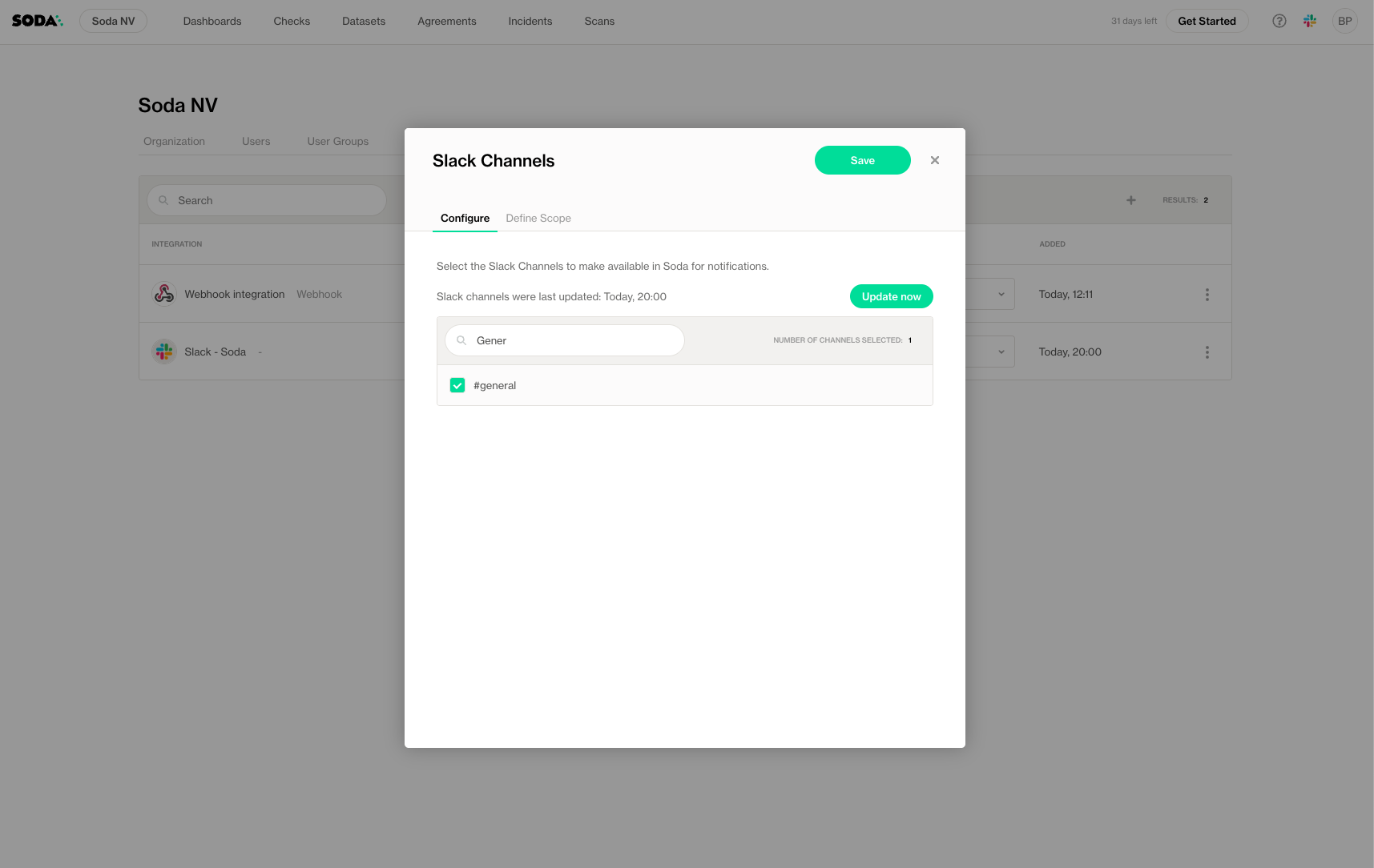This screenshot has width=1374, height=868.
Task: Click the plus icon to add integration
Action: coord(1130,200)
